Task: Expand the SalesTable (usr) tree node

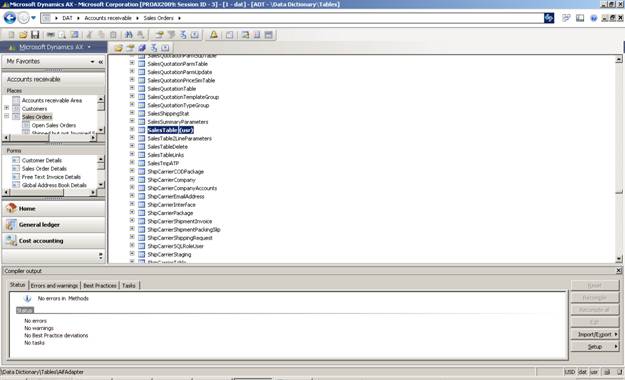Action: [x=132, y=130]
